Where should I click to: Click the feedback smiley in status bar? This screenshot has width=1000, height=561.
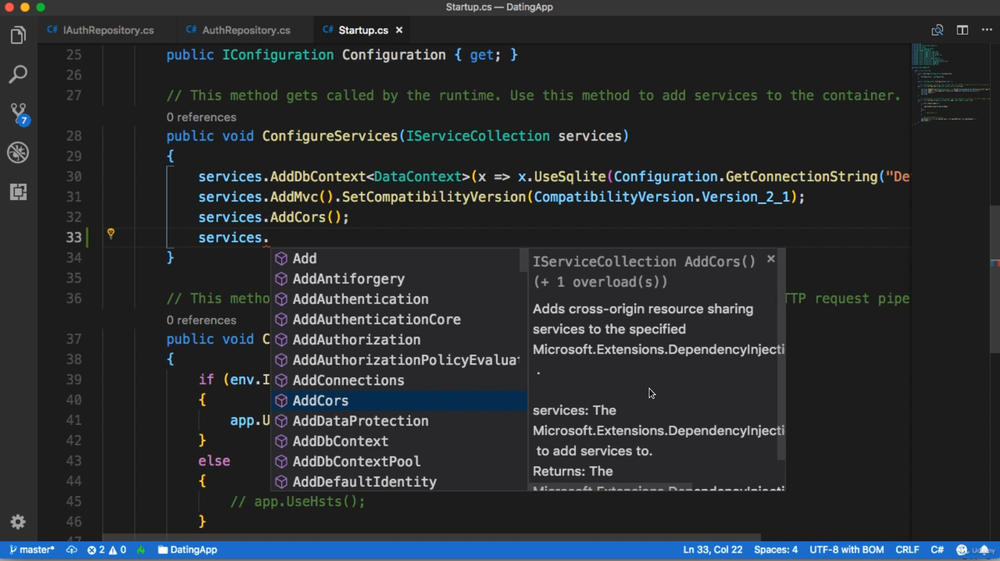tap(962, 550)
